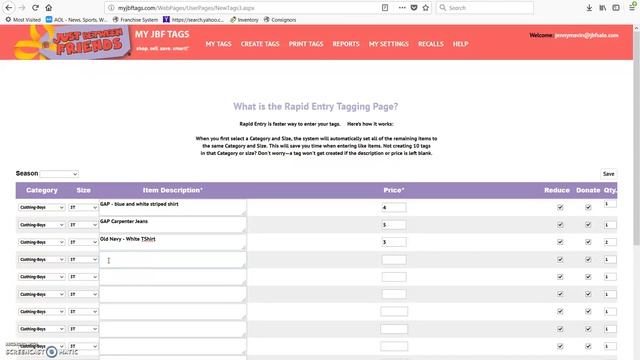Toggle sidebar icon in browser toolbar
The height and width of the screenshot is (360, 640).
click(x=616, y=8)
